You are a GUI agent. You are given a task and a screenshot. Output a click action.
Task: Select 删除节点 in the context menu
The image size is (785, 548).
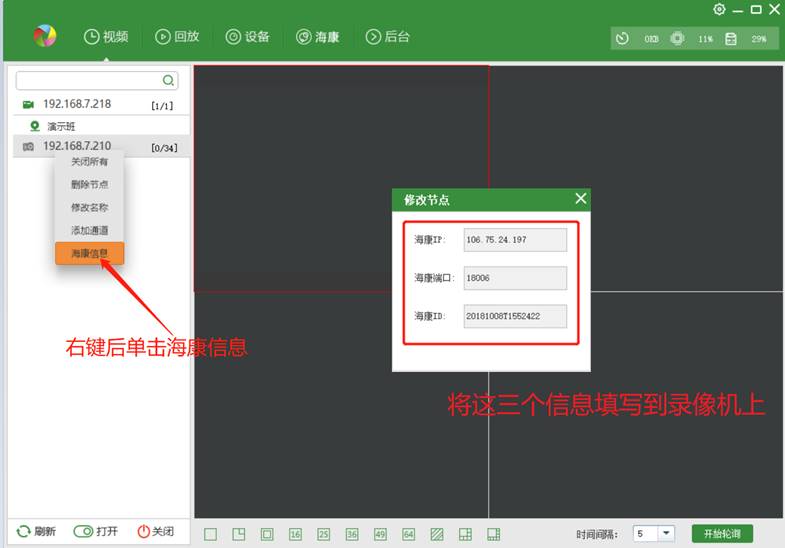tap(89, 184)
